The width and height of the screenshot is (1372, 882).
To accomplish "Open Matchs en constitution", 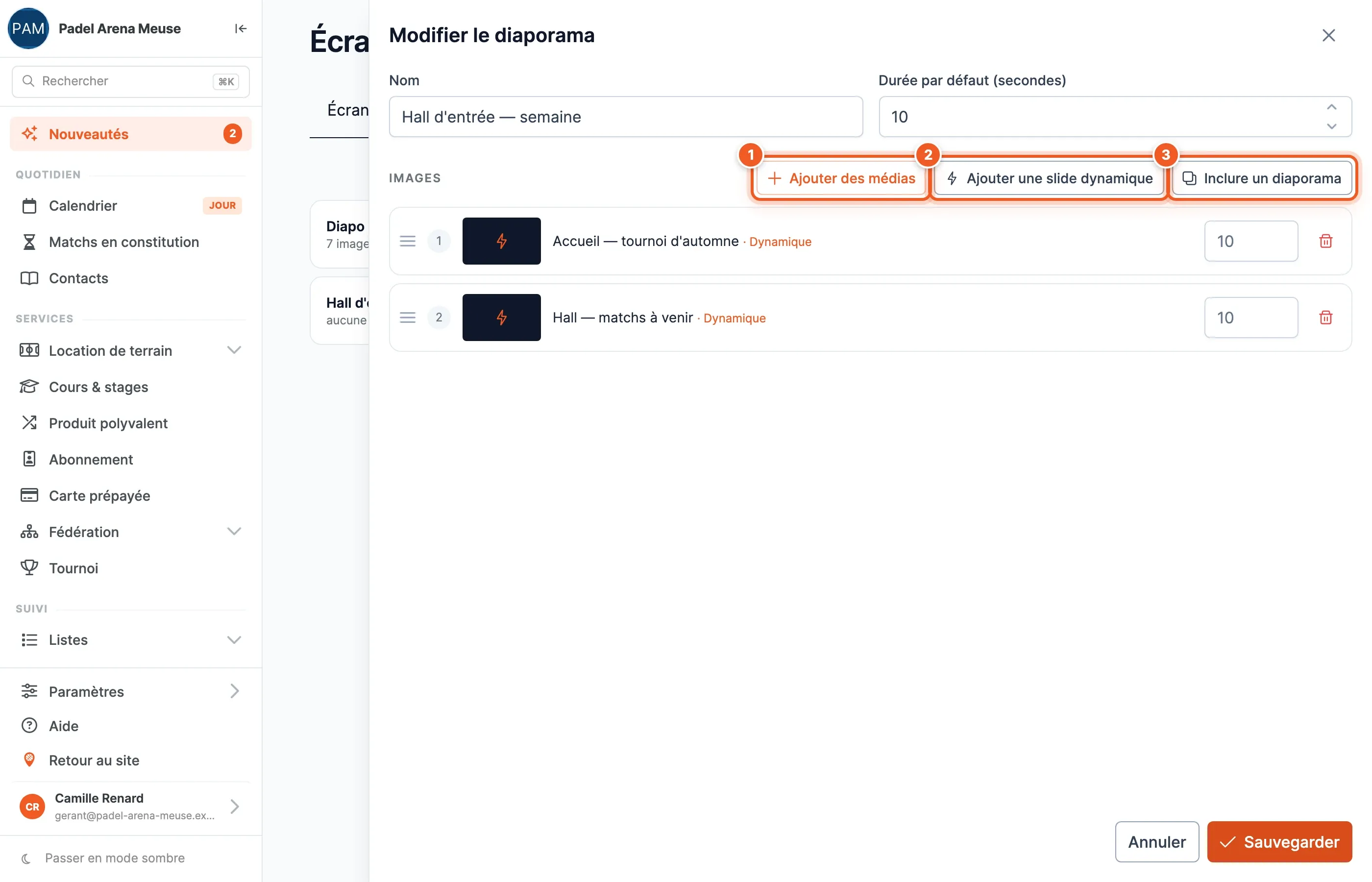I will [x=130, y=242].
